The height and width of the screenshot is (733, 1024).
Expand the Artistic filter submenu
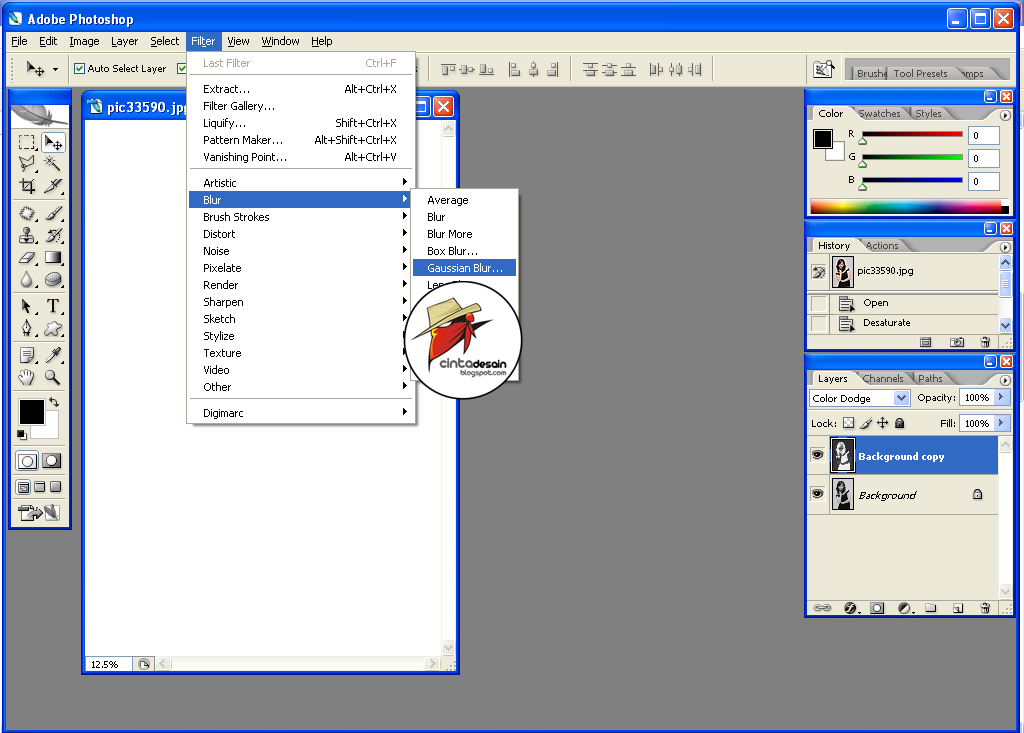point(301,183)
